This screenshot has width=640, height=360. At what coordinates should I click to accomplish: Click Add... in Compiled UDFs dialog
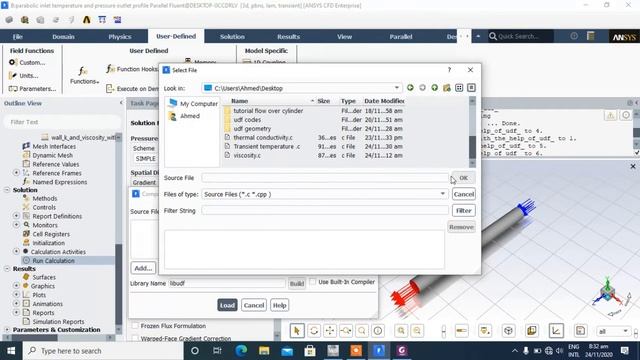tap(143, 268)
